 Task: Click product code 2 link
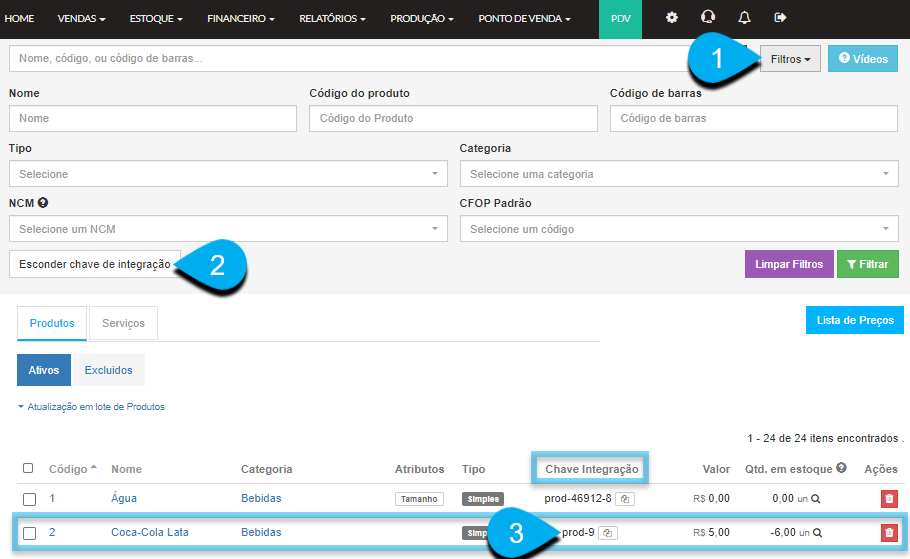tap(52, 532)
